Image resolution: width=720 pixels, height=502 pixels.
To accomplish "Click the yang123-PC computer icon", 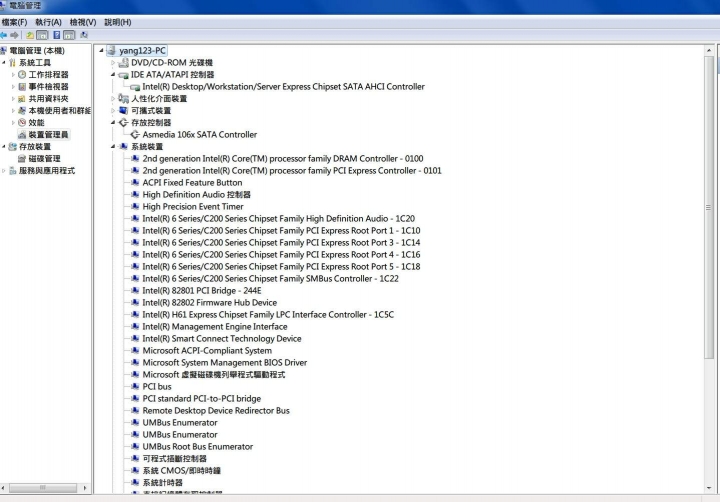I will pos(111,51).
